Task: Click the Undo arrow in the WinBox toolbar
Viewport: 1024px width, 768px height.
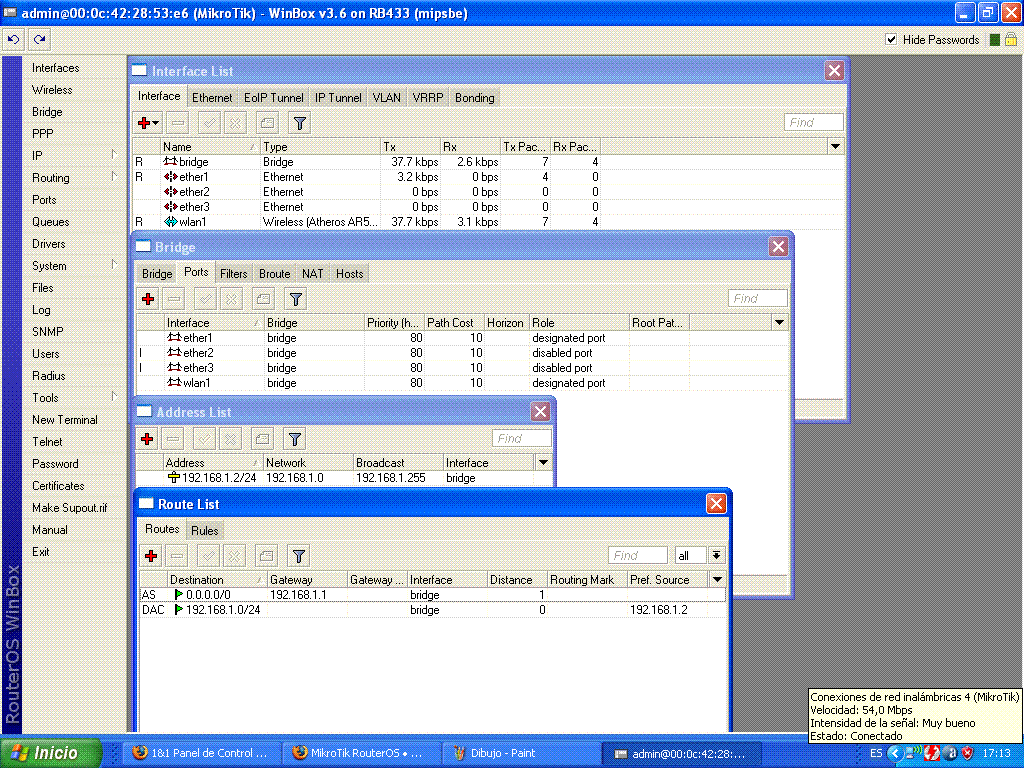Action: 13,38
